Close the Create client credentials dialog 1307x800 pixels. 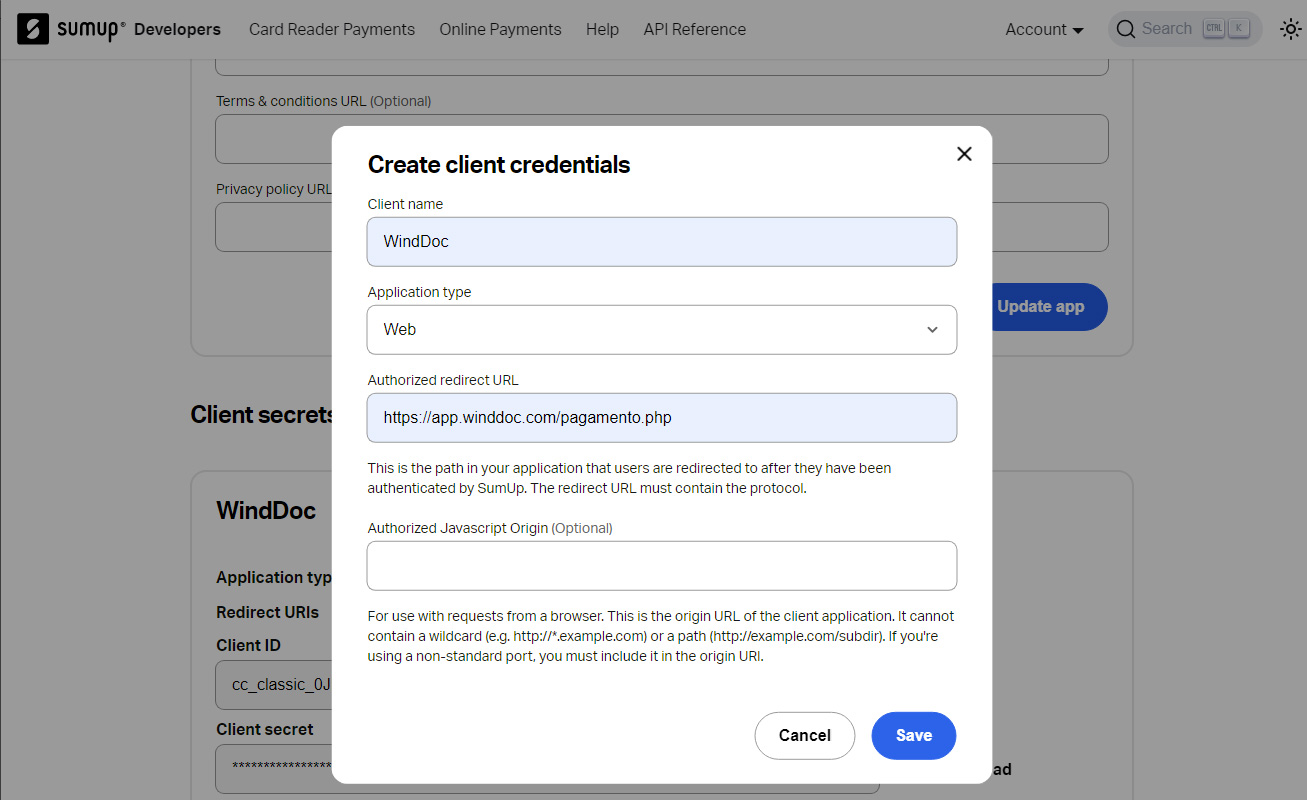pyautogui.click(x=964, y=154)
